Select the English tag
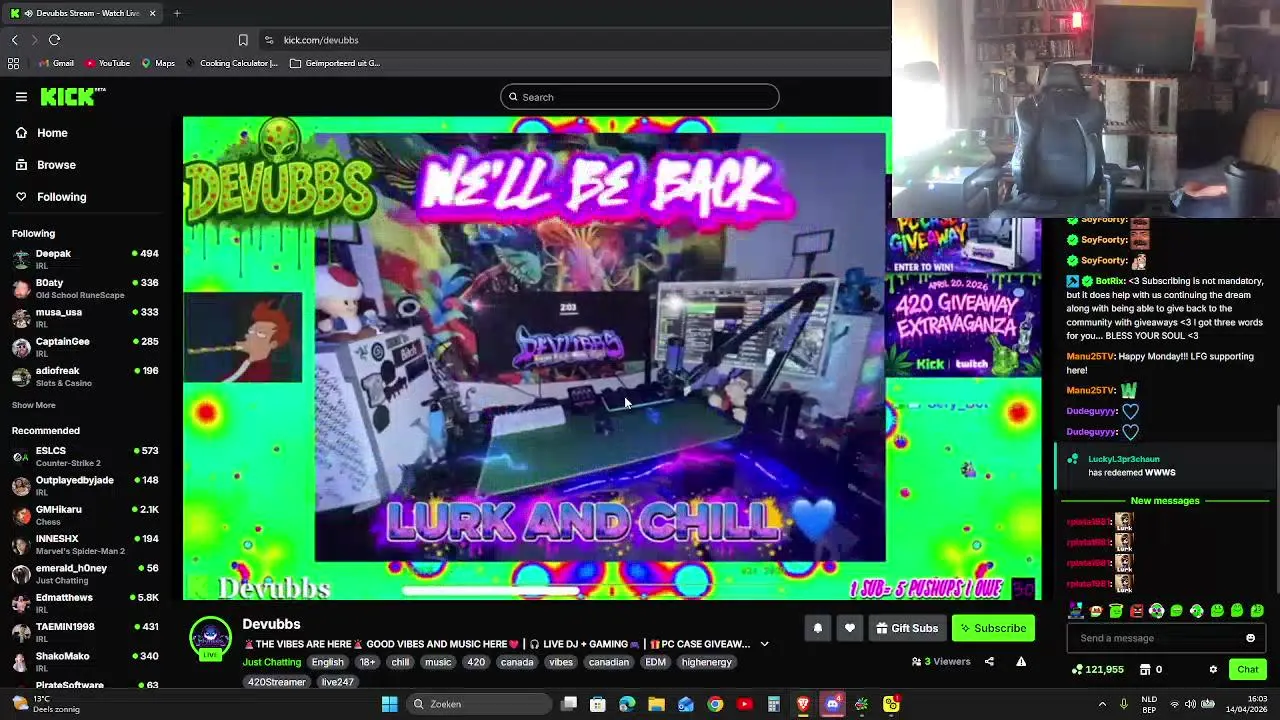The image size is (1280, 720). 327,662
